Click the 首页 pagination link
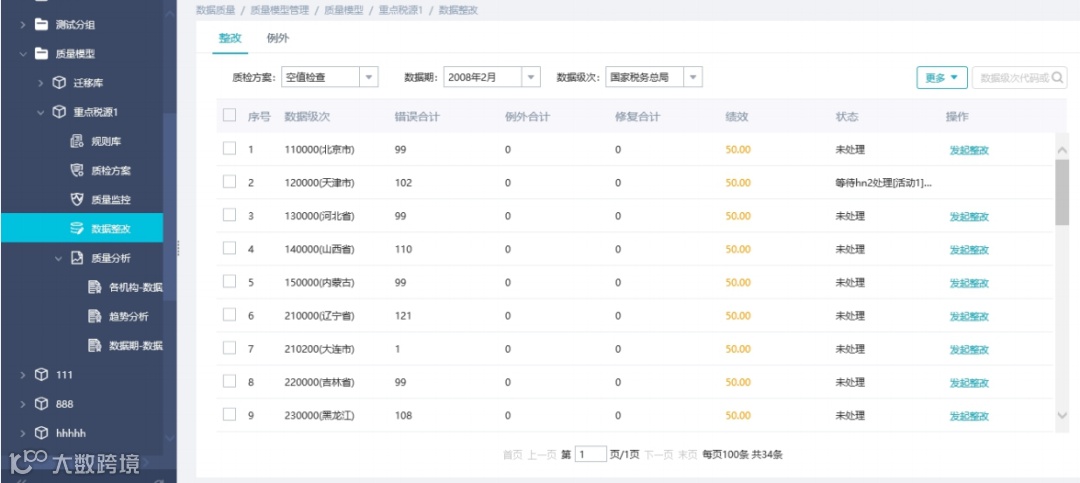1080x483 pixels. coord(512,455)
